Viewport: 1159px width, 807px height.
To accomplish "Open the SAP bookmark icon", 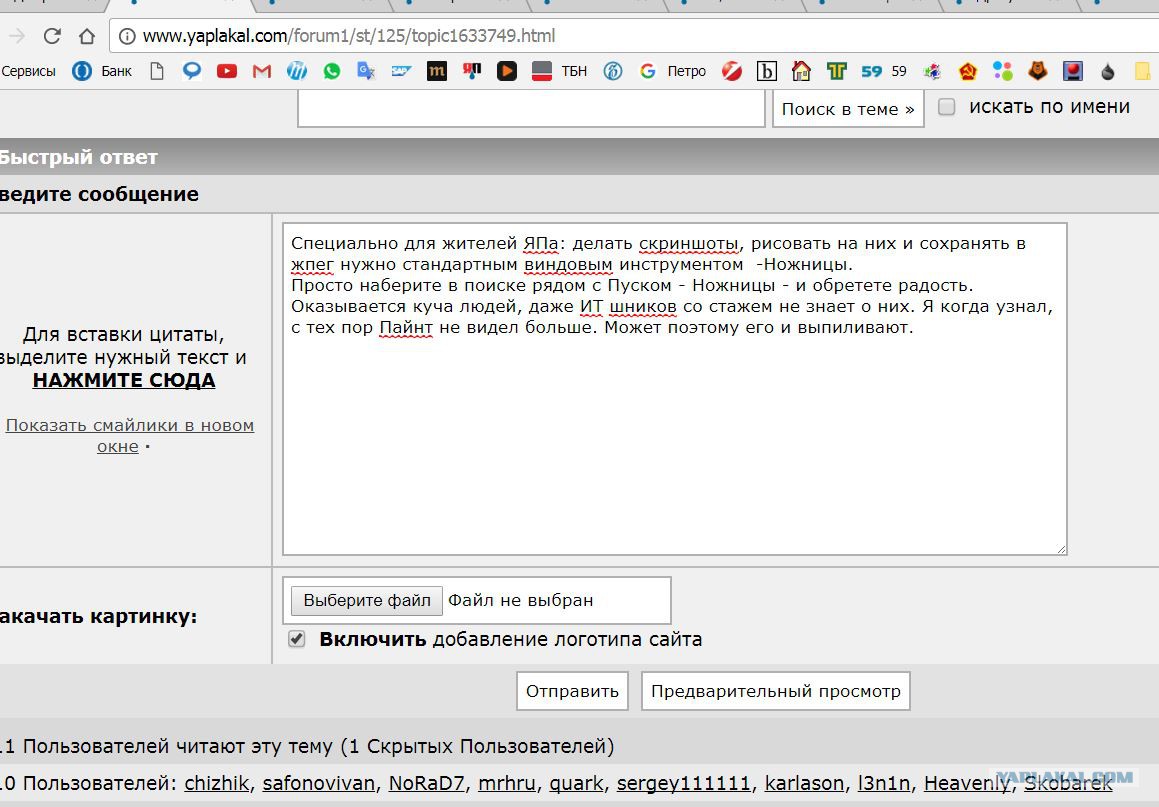I will tap(401, 71).
